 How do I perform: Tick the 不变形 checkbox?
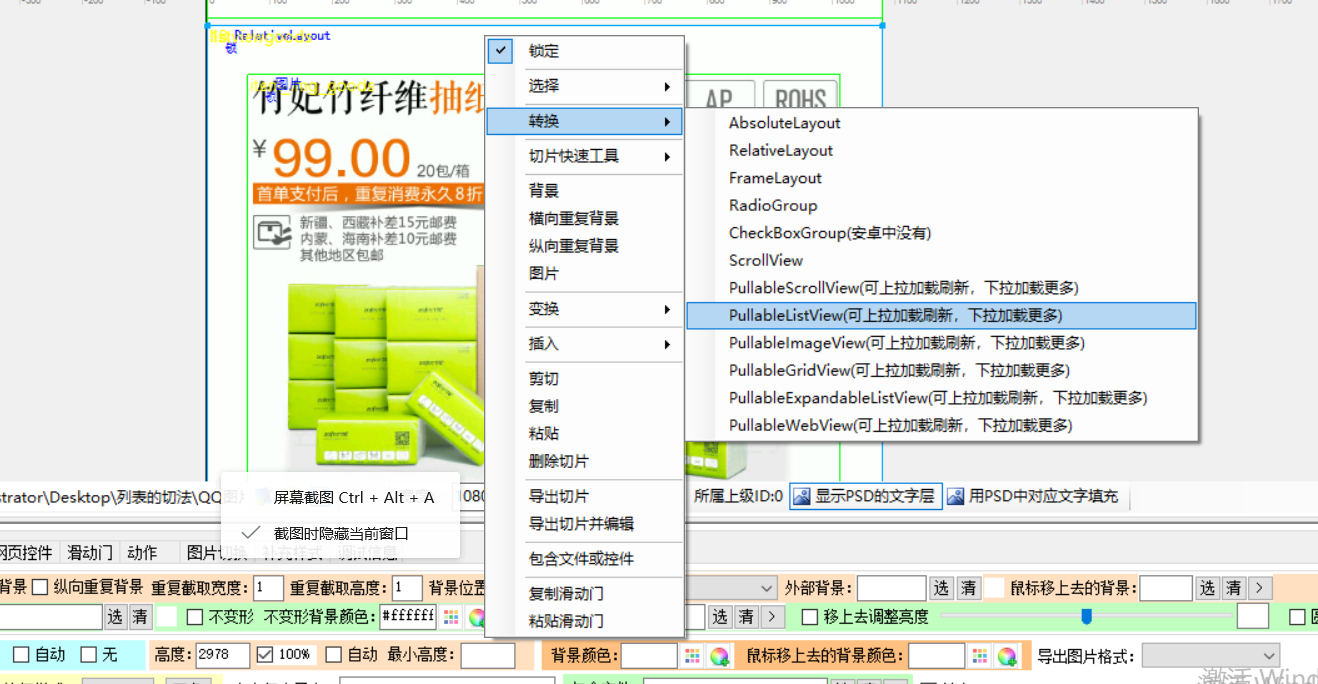195,617
